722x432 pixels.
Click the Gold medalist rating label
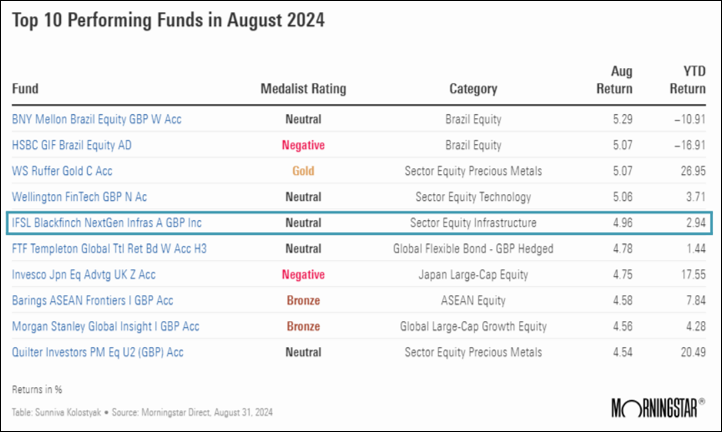click(302, 171)
